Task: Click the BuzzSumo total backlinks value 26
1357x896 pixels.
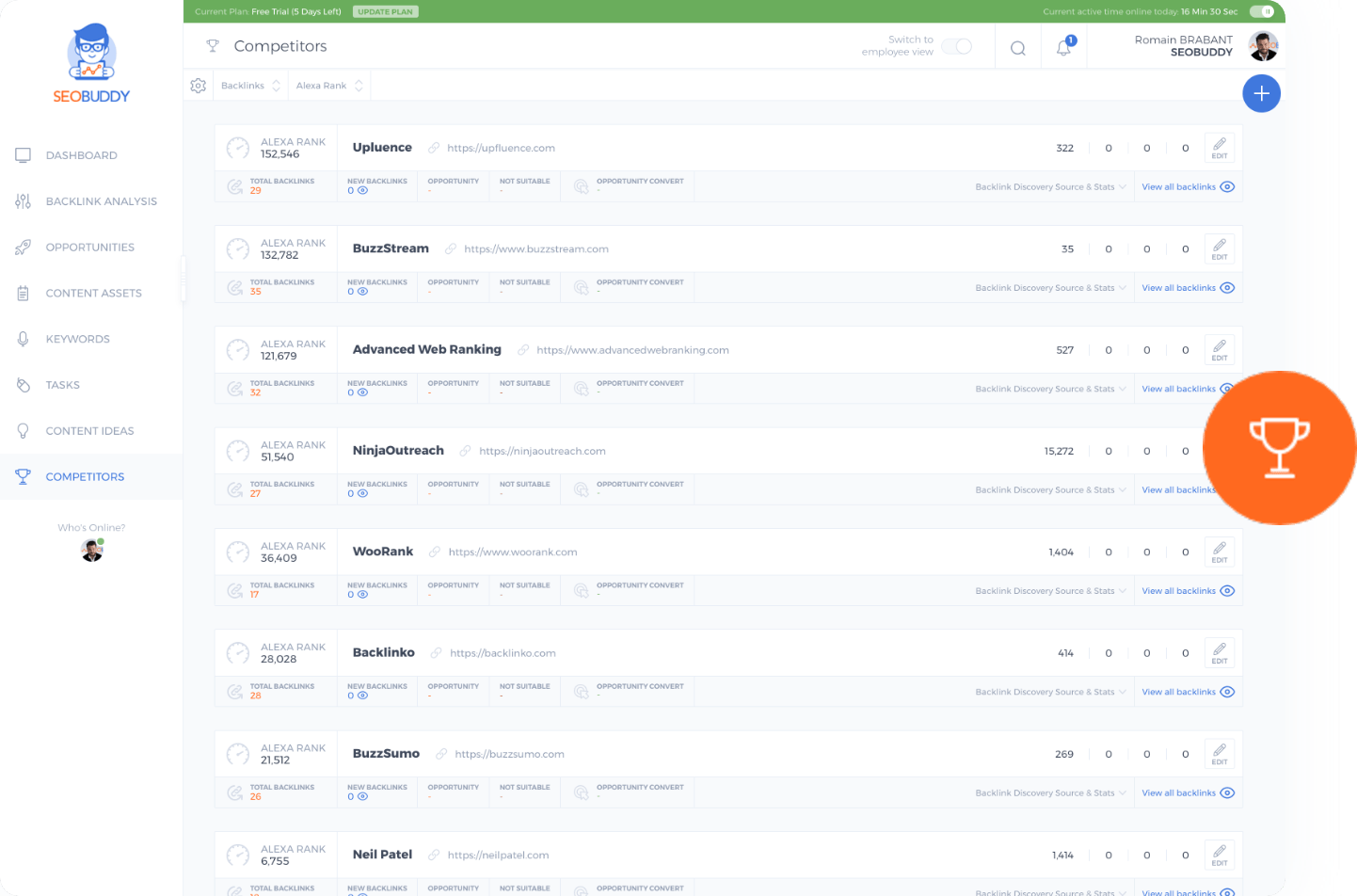Action: point(255,796)
